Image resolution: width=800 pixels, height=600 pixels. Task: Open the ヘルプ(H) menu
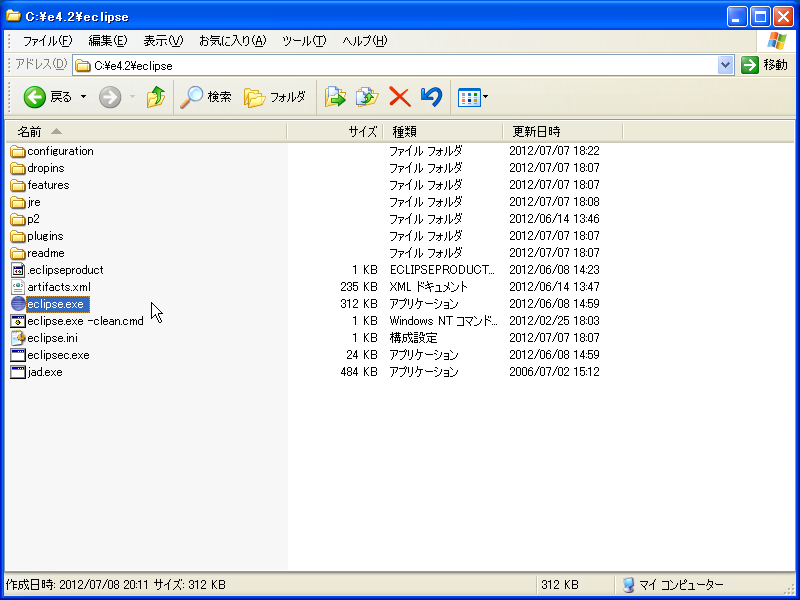(365, 41)
